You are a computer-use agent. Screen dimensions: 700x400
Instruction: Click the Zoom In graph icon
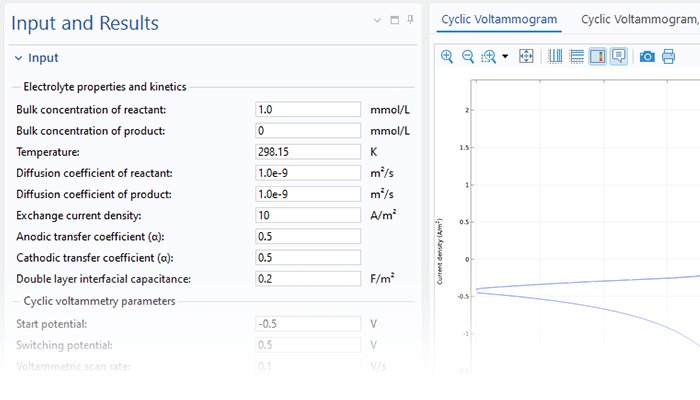point(447,56)
